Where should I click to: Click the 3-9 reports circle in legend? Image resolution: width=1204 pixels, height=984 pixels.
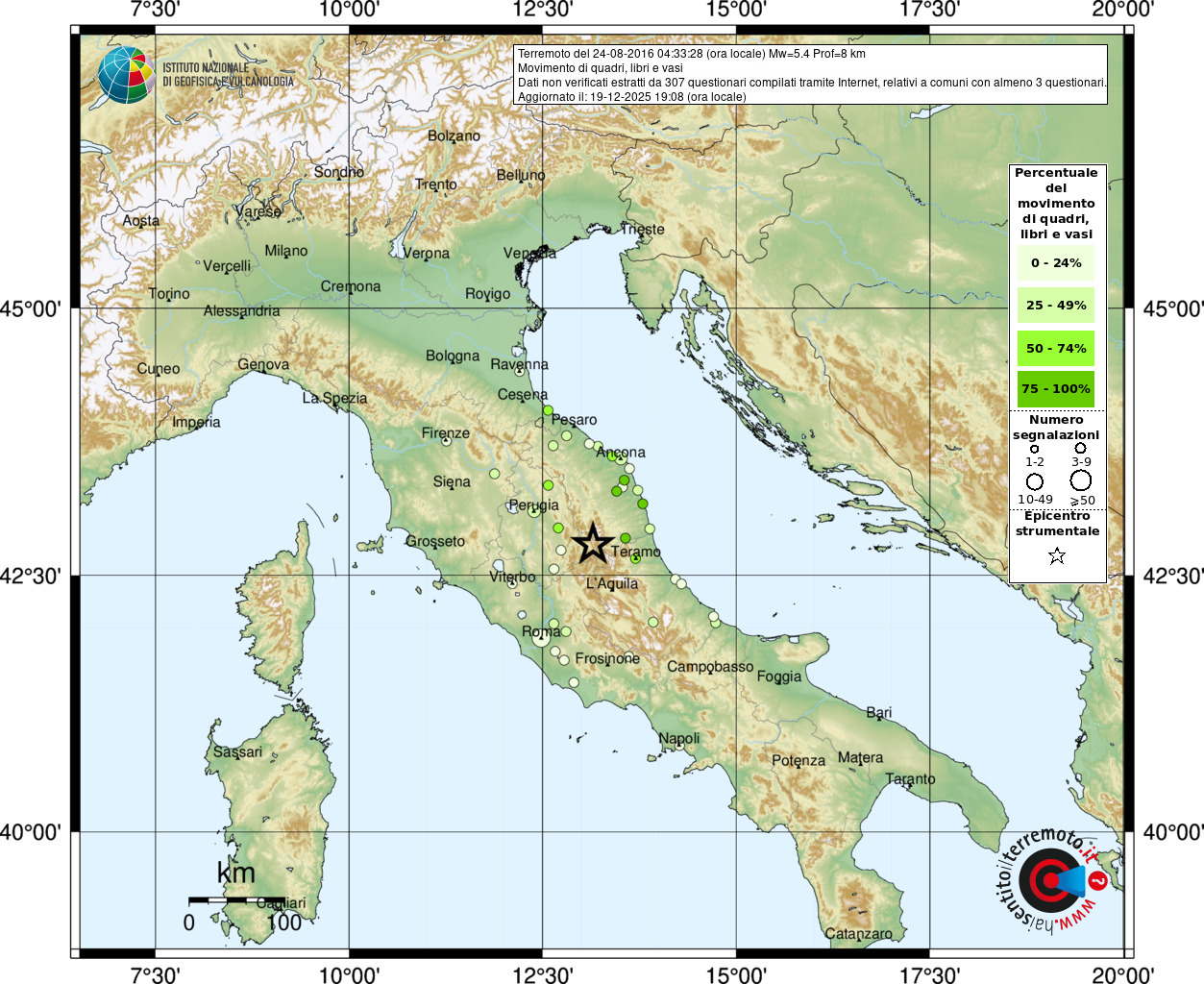coord(1081,448)
